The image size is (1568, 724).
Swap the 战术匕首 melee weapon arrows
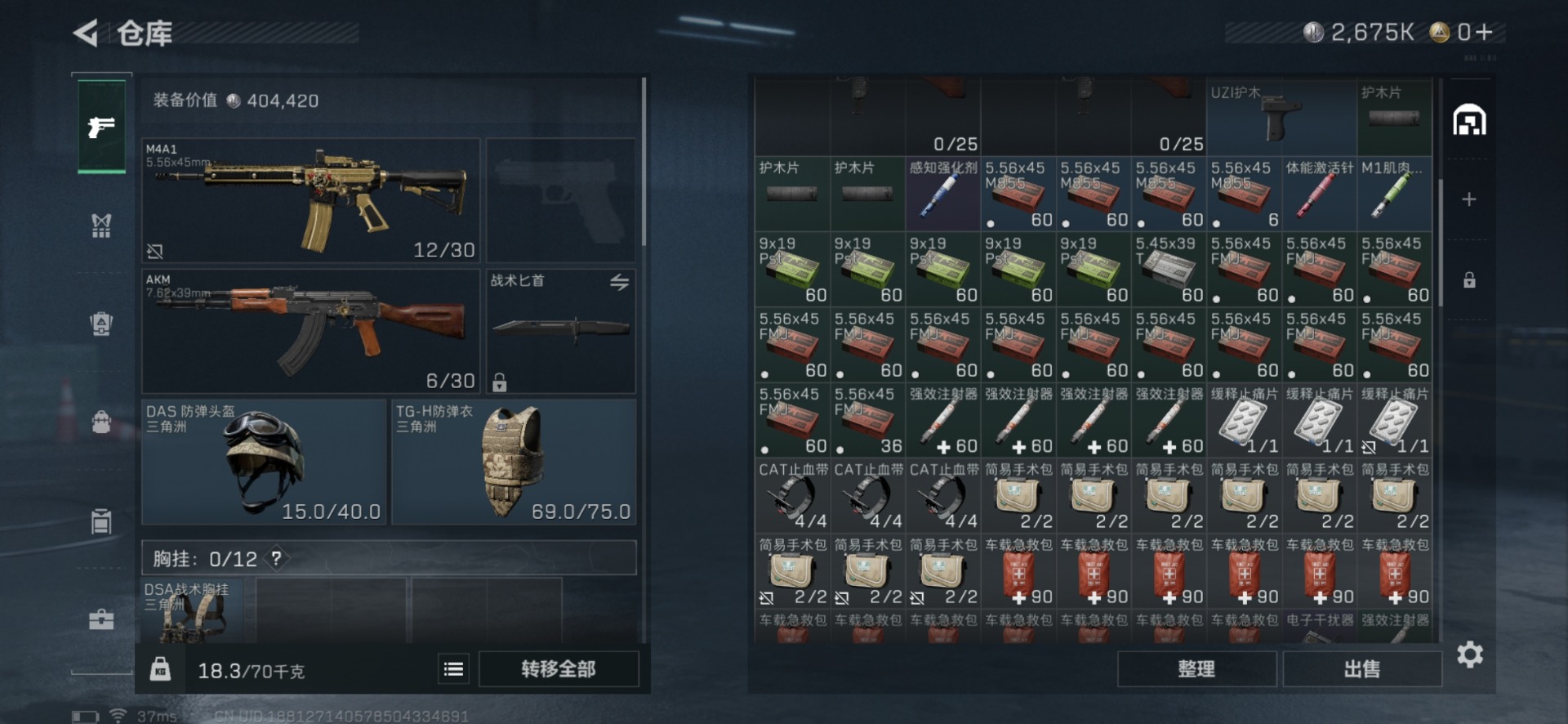[x=619, y=282]
